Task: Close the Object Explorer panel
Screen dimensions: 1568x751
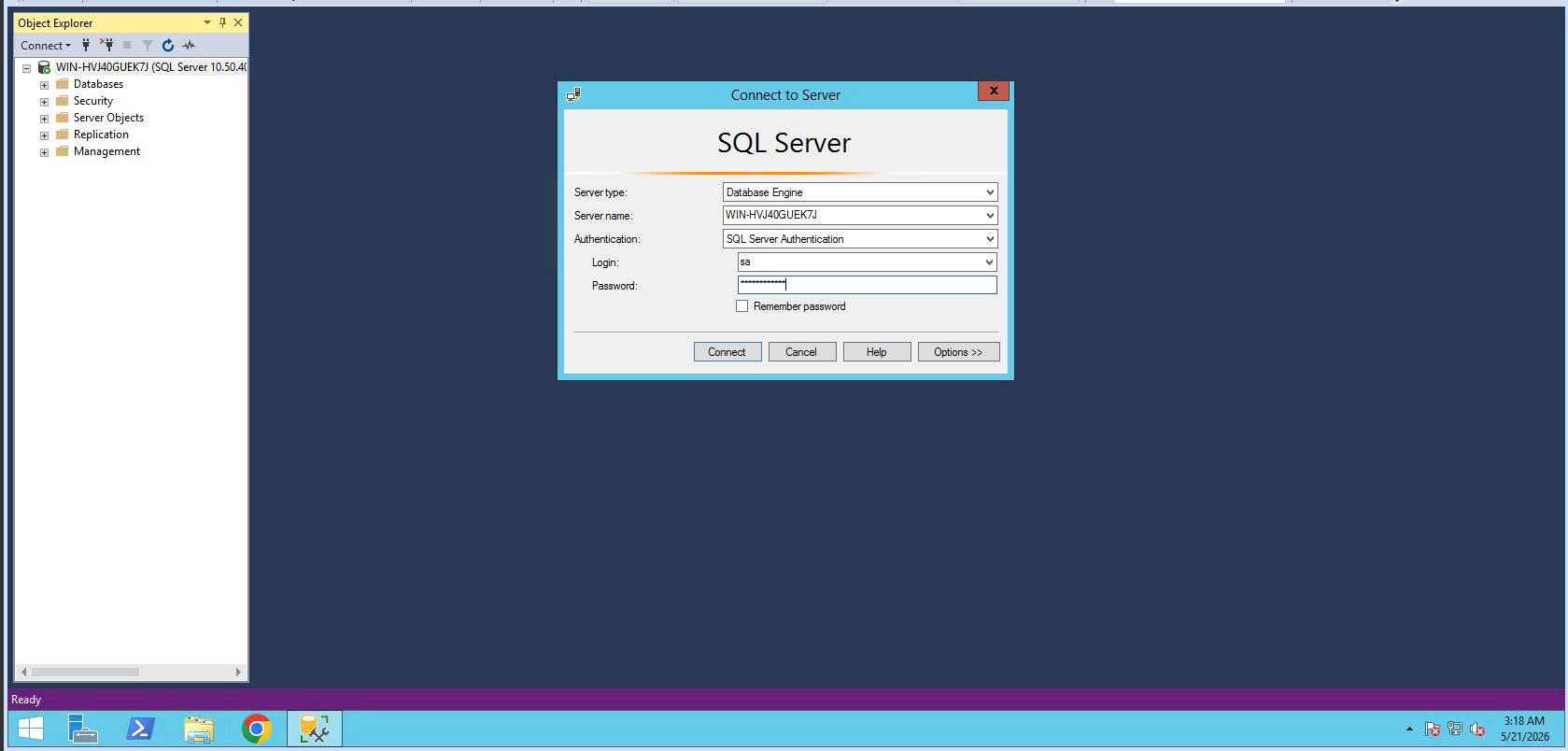Action: tap(238, 22)
